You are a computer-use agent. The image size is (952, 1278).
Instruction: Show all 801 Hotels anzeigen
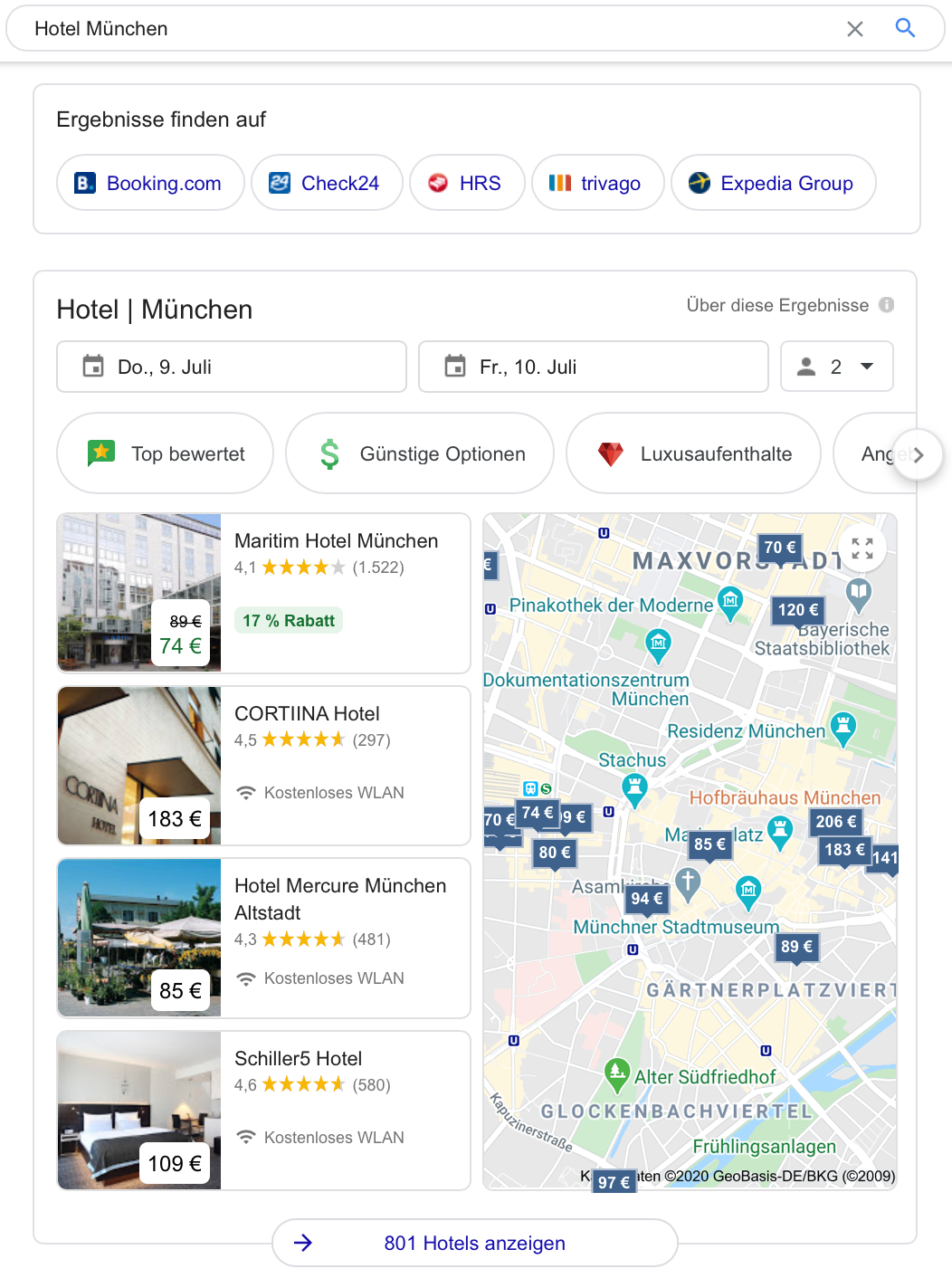click(x=474, y=1243)
